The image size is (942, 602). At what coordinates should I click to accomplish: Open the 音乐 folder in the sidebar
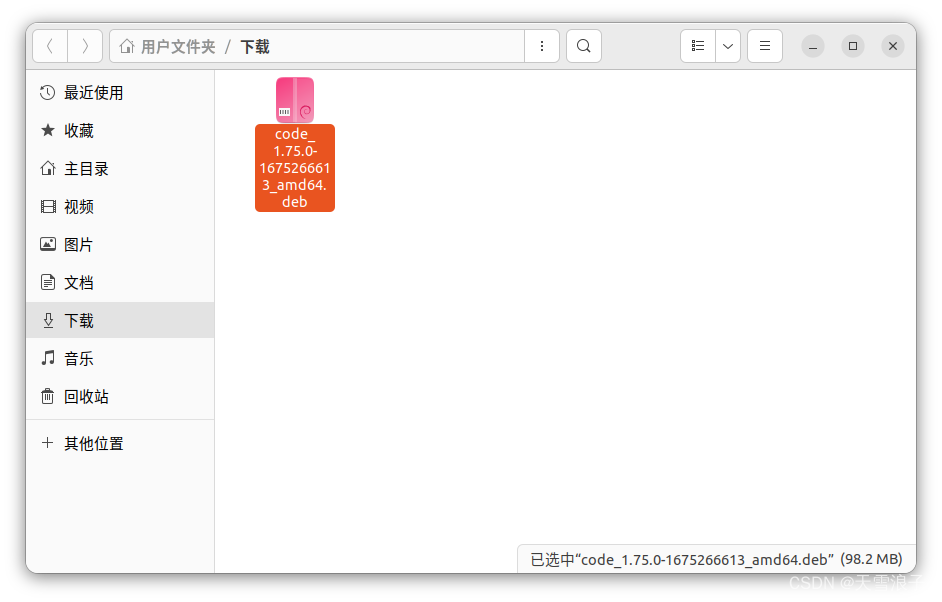[120, 359]
